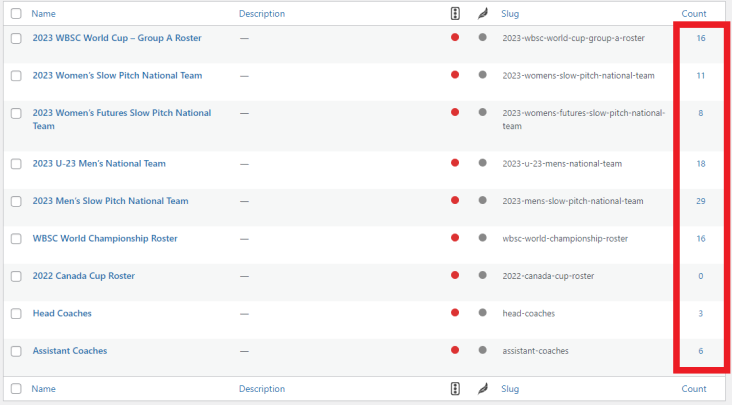Click the readability feather icon in the footer
732x405 pixels.
click(482, 388)
